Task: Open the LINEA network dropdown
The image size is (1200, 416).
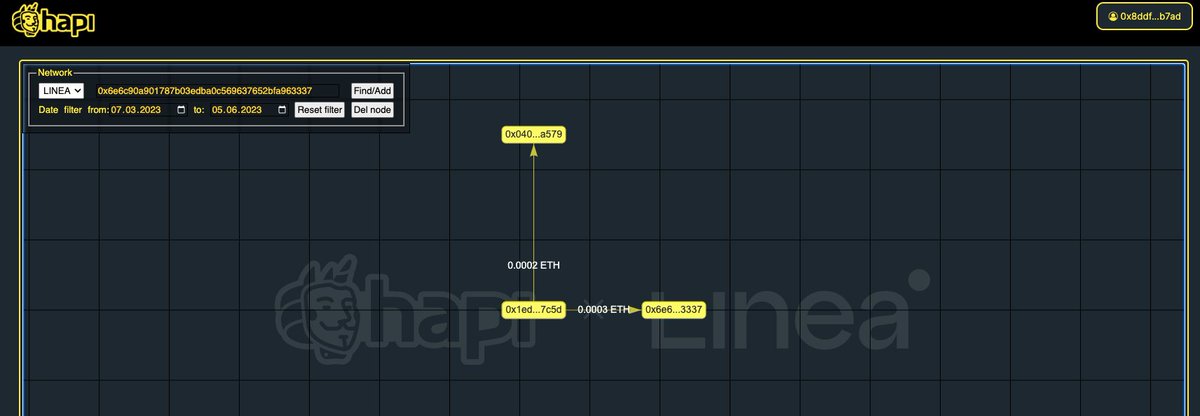Action: [x=61, y=90]
